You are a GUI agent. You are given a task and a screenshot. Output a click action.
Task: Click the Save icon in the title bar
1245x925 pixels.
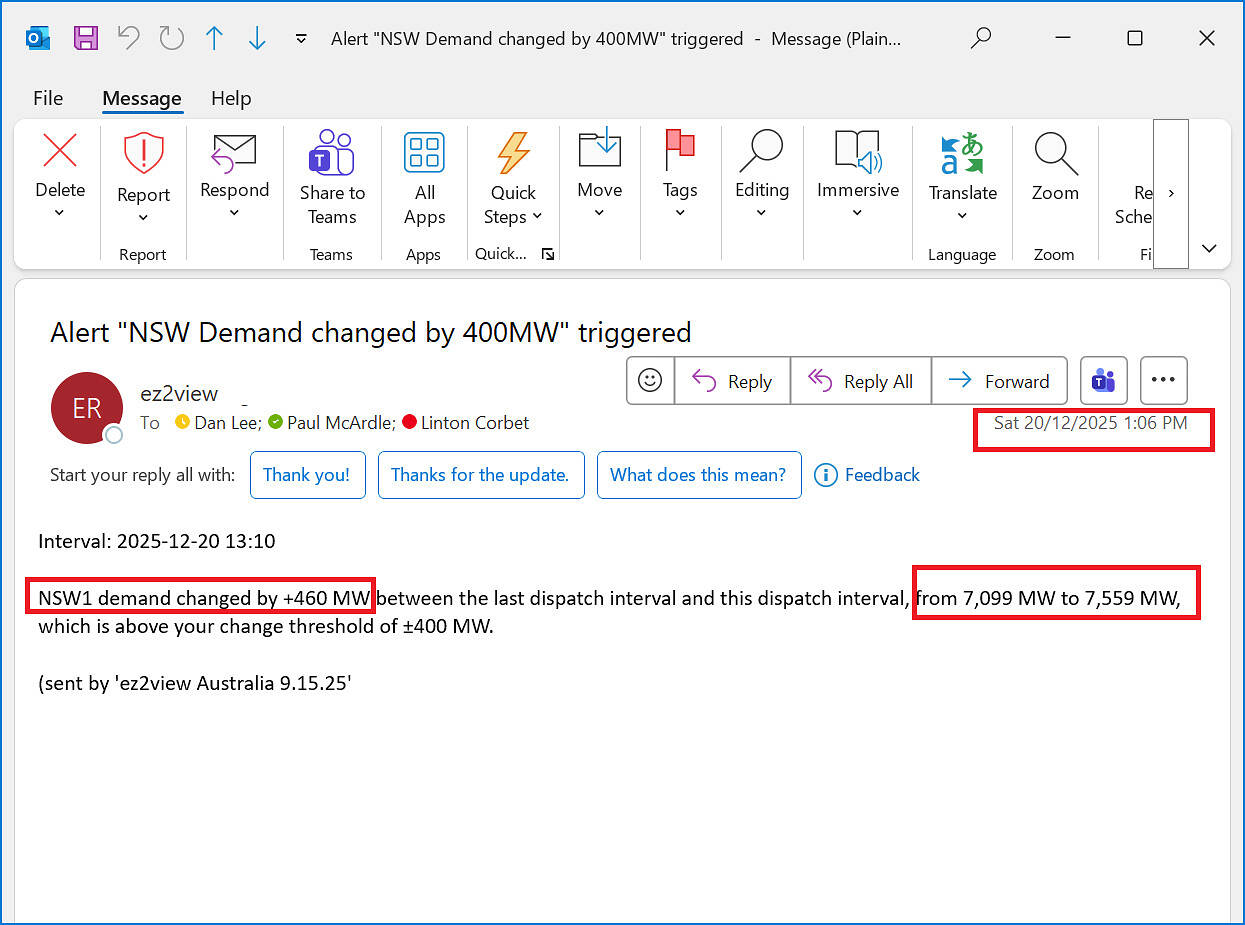click(x=86, y=38)
